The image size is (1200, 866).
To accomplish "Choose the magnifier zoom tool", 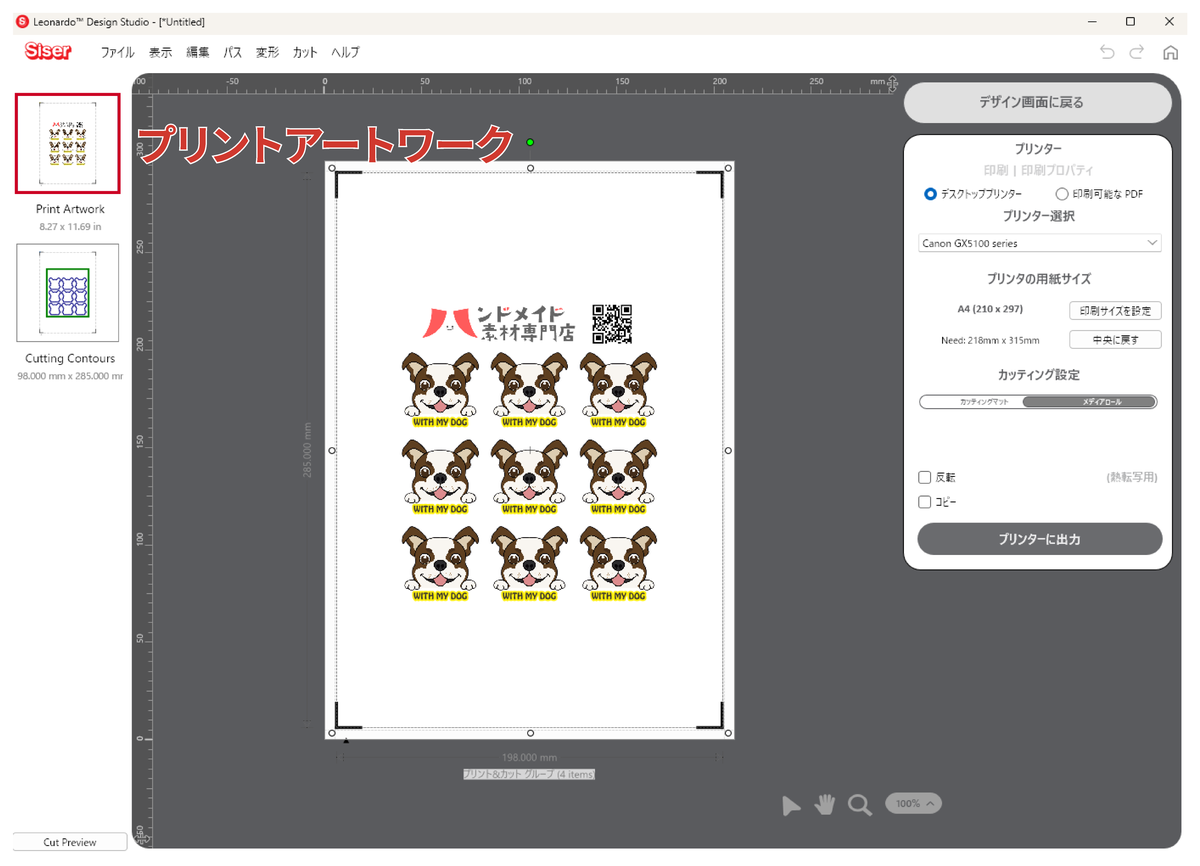I will coord(860,805).
